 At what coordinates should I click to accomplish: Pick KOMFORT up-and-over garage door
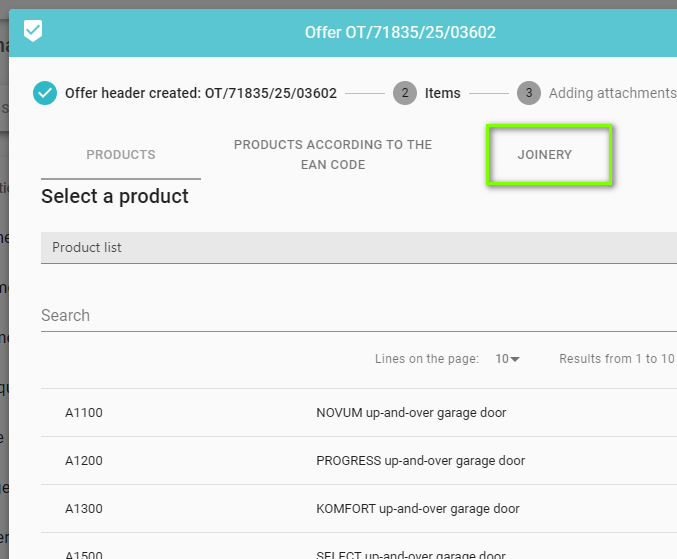click(x=417, y=509)
